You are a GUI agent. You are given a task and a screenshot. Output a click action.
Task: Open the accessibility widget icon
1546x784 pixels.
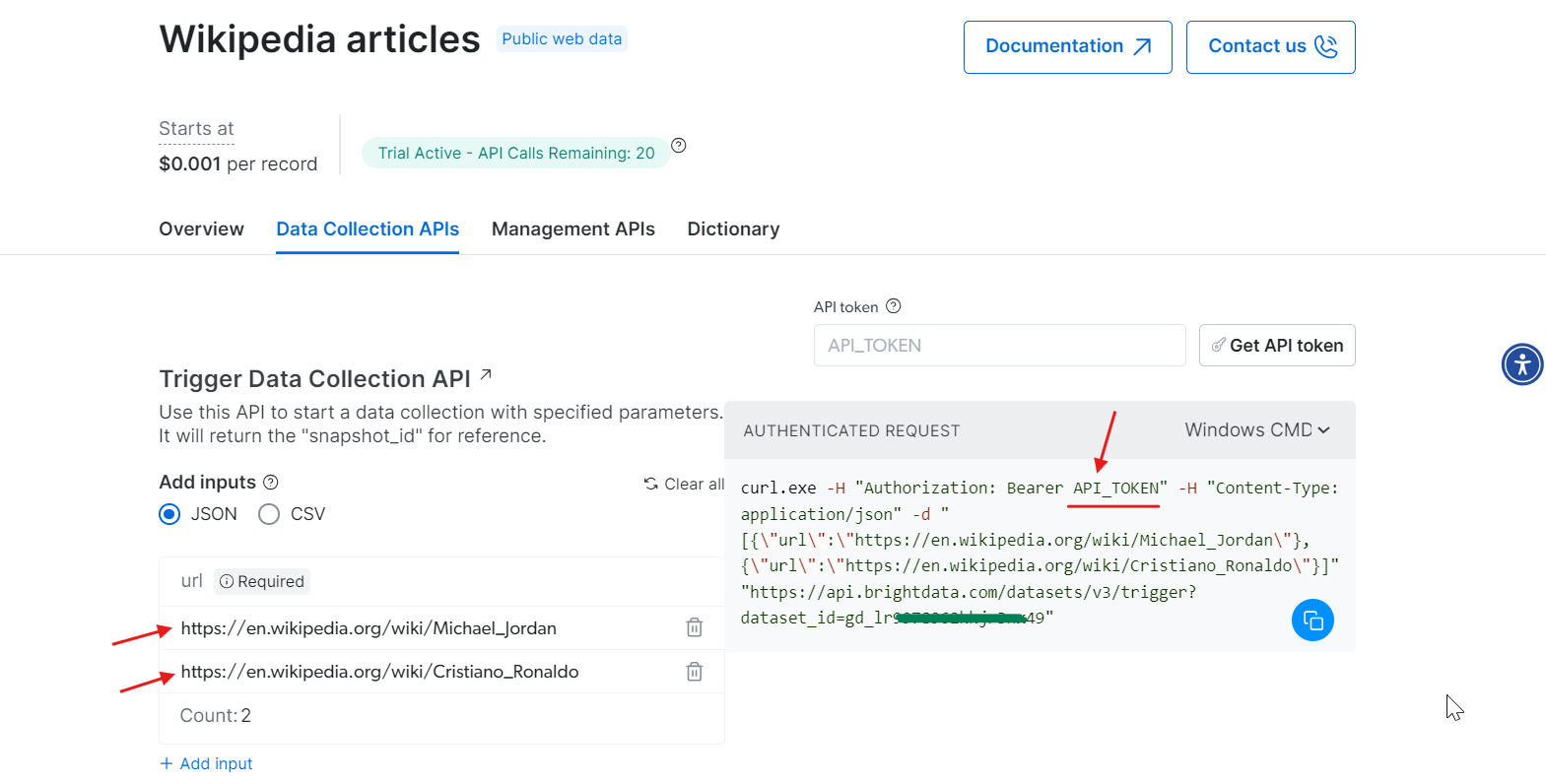pos(1522,364)
